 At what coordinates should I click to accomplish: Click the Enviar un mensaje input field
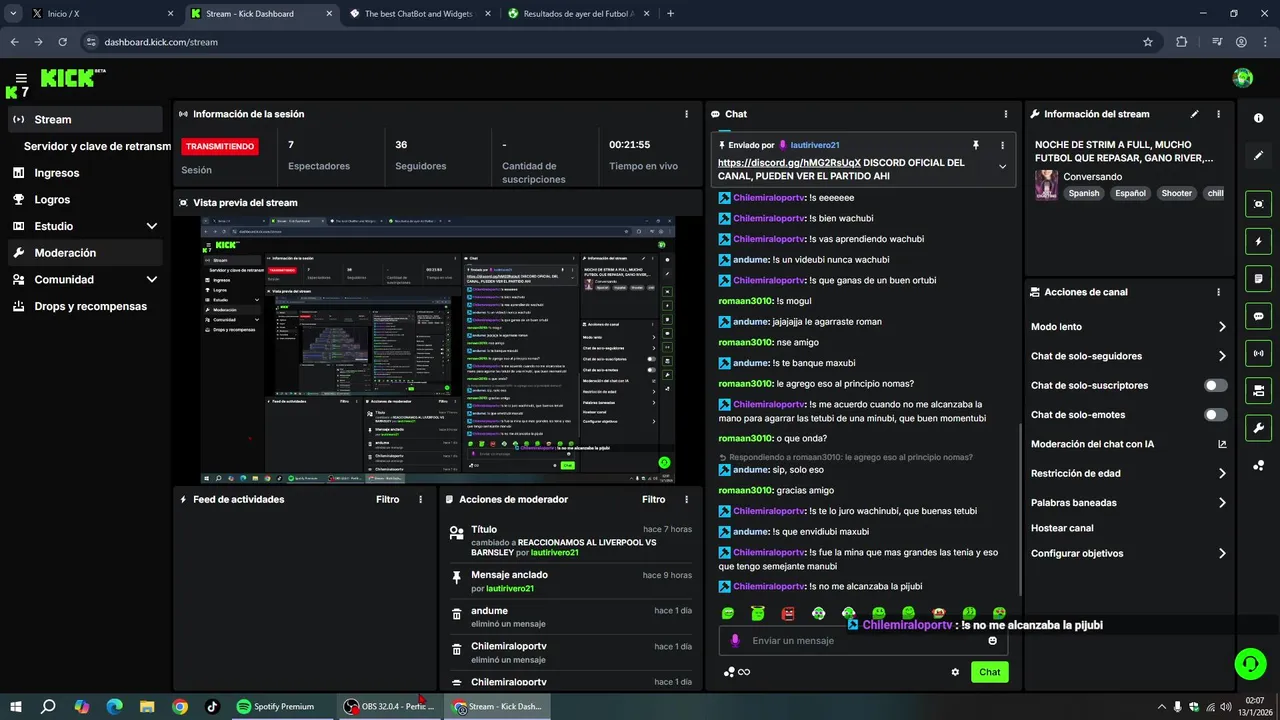point(862,641)
